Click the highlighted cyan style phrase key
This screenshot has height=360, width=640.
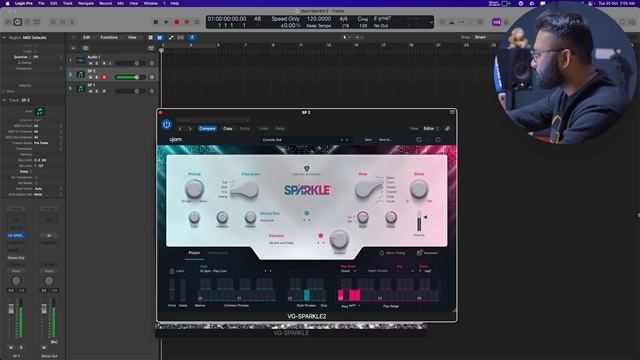click(307, 295)
